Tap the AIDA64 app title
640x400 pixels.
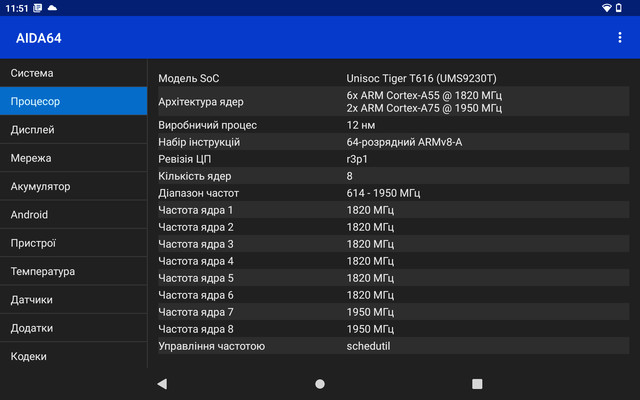(39, 38)
